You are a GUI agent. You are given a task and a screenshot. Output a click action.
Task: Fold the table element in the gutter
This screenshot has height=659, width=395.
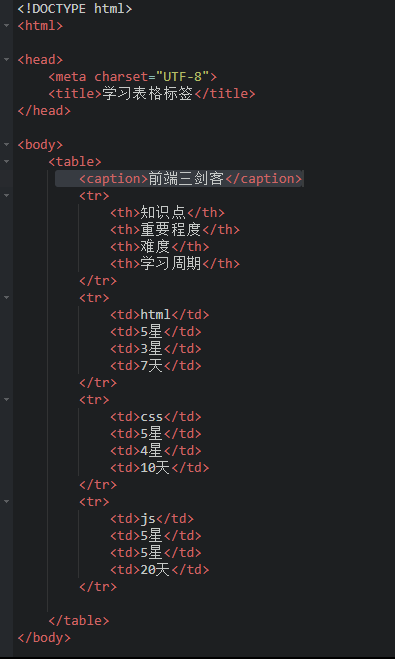pos(6,161)
